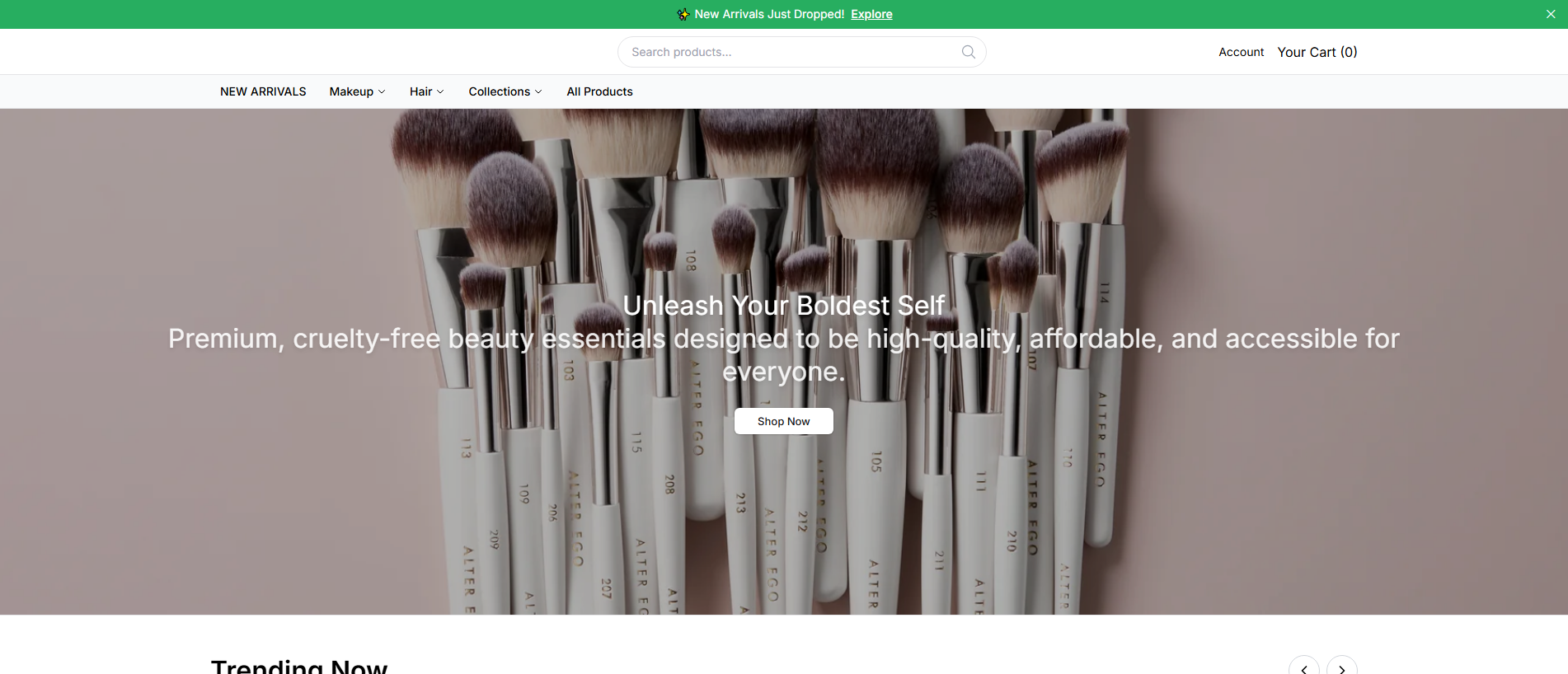Image resolution: width=1568 pixels, height=674 pixels.
Task: Click the Trending Now heading
Action: [x=299, y=666]
